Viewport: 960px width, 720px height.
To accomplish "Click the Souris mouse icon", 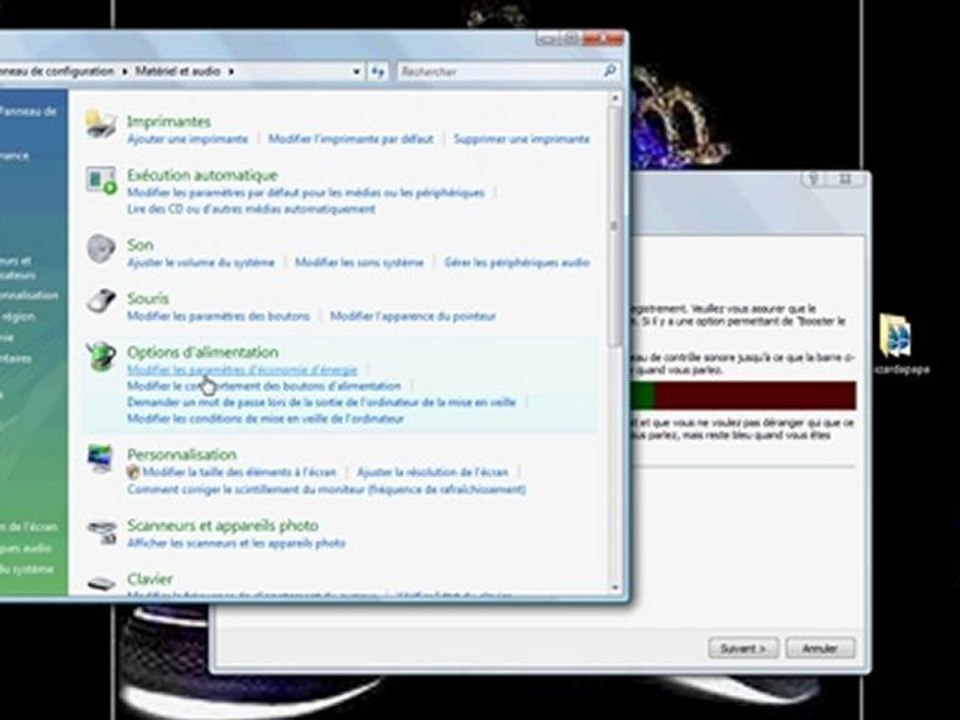I will (x=101, y=301).
